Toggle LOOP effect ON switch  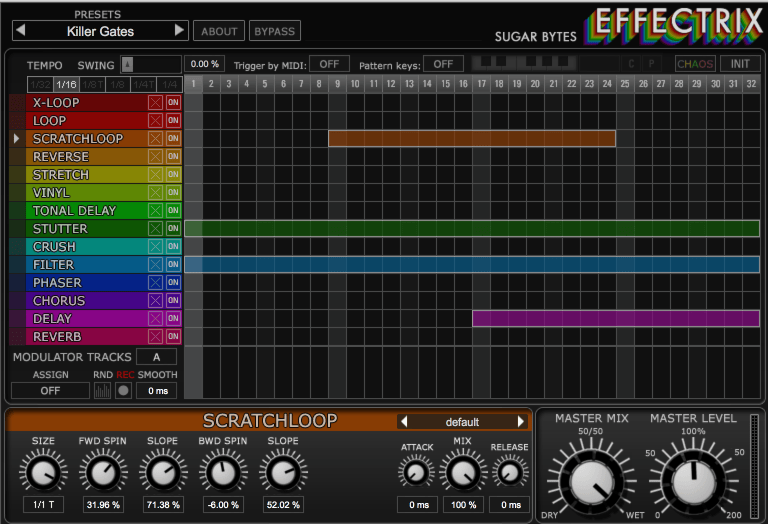173,120
